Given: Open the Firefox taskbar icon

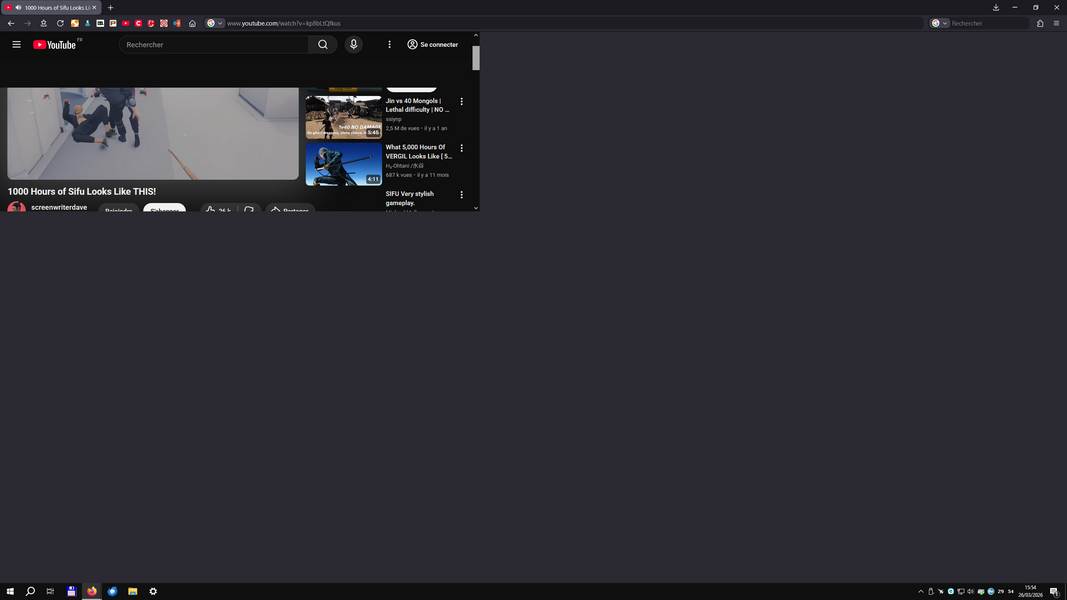Looking at the screenshot, I should coord(92,591).
